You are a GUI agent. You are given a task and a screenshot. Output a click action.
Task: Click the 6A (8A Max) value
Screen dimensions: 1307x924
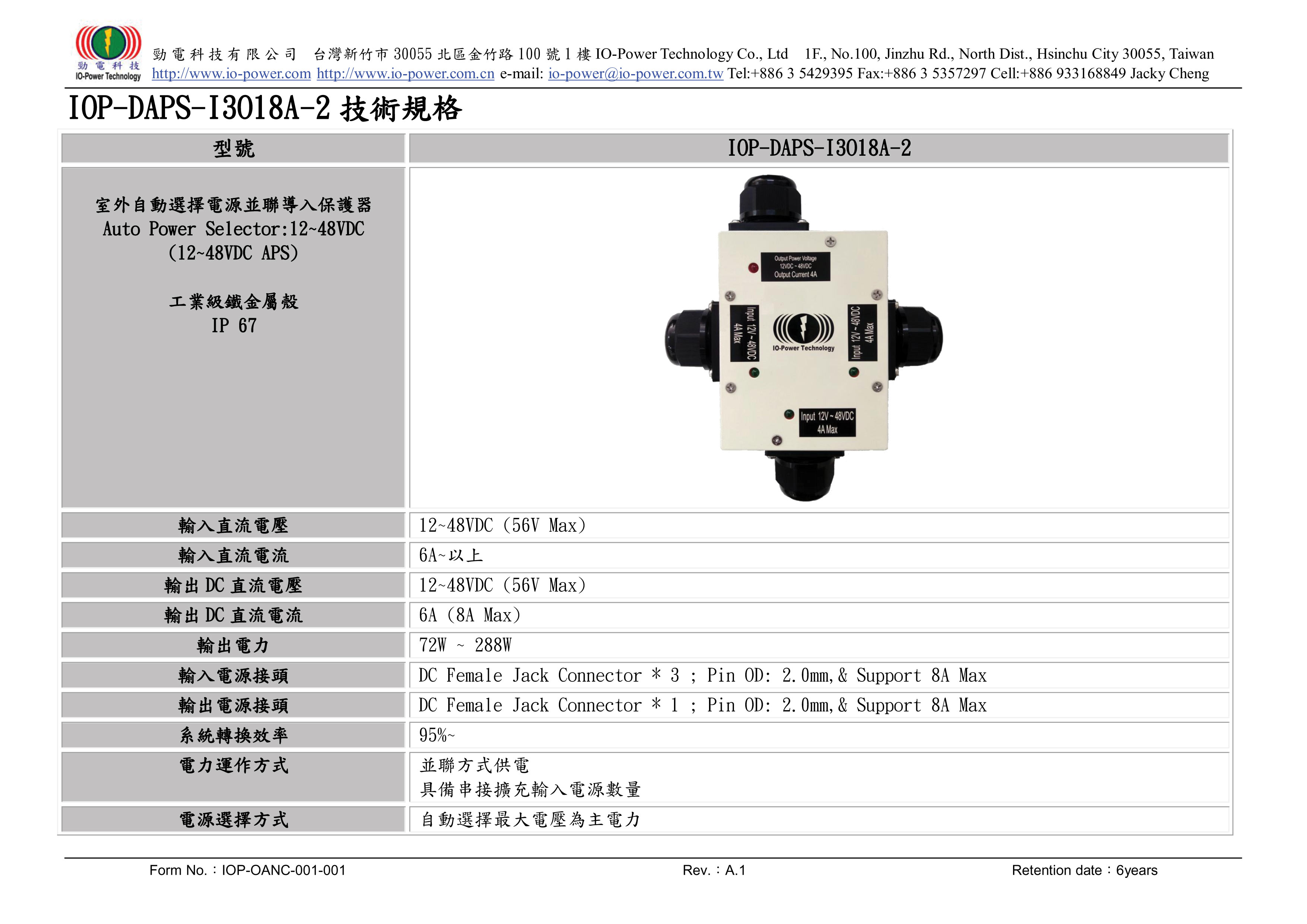[x=469, y=616]
